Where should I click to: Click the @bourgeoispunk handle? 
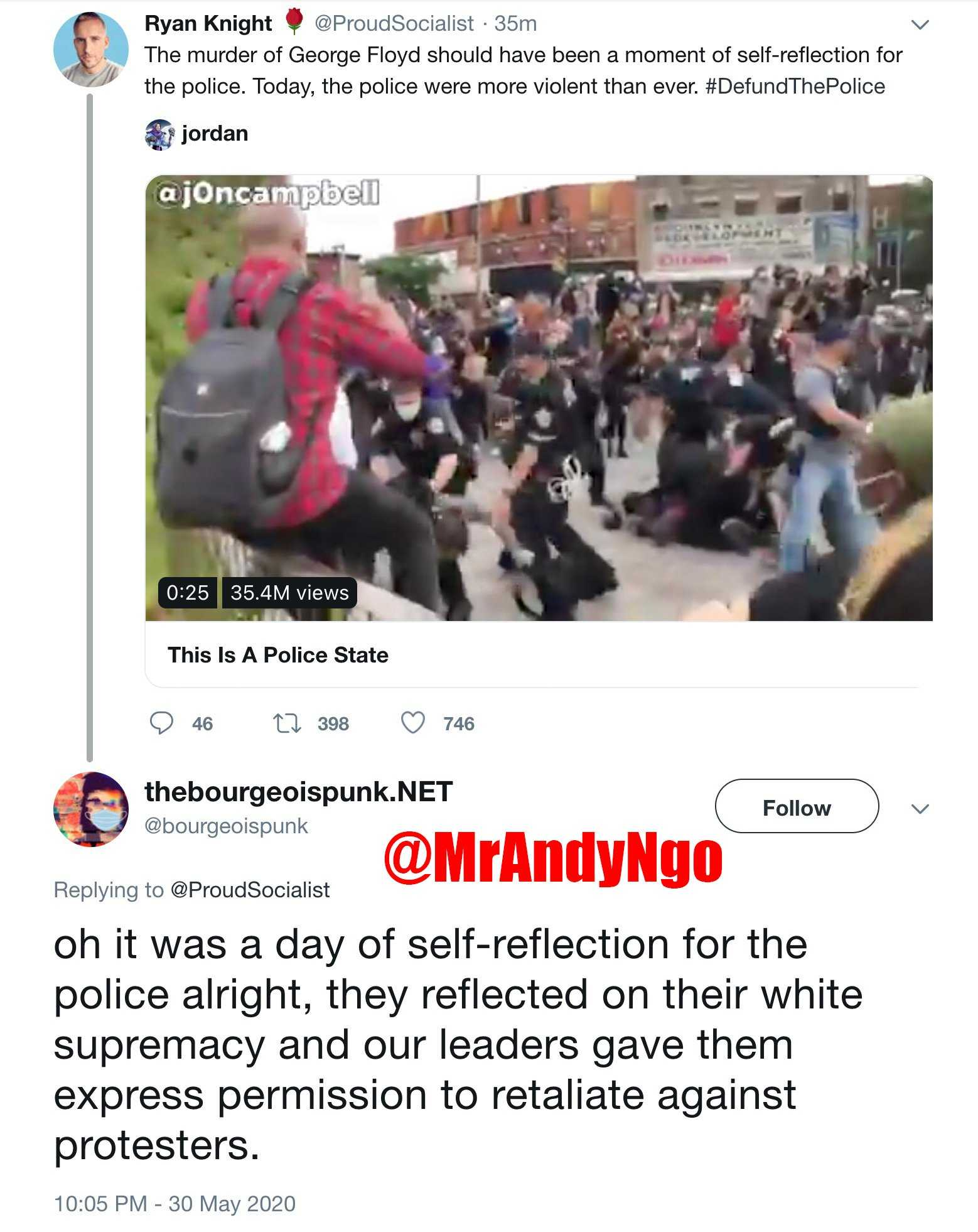click(226, 826)
